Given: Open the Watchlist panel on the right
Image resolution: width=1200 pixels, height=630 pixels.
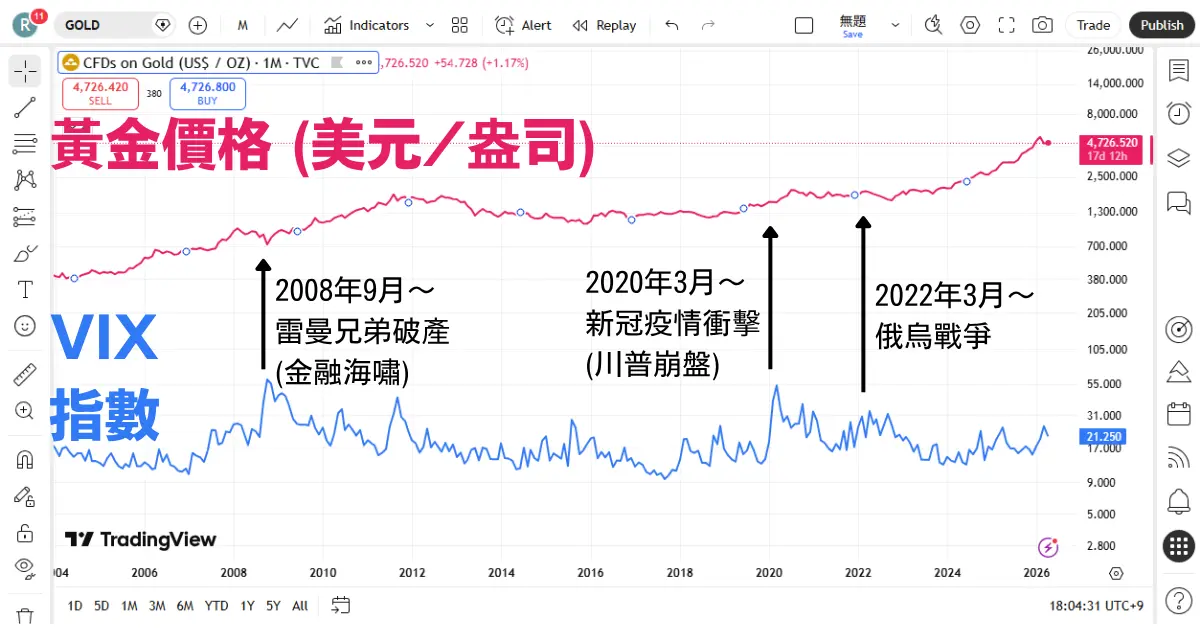Looking at the screenshot, I should (1178, 72).
